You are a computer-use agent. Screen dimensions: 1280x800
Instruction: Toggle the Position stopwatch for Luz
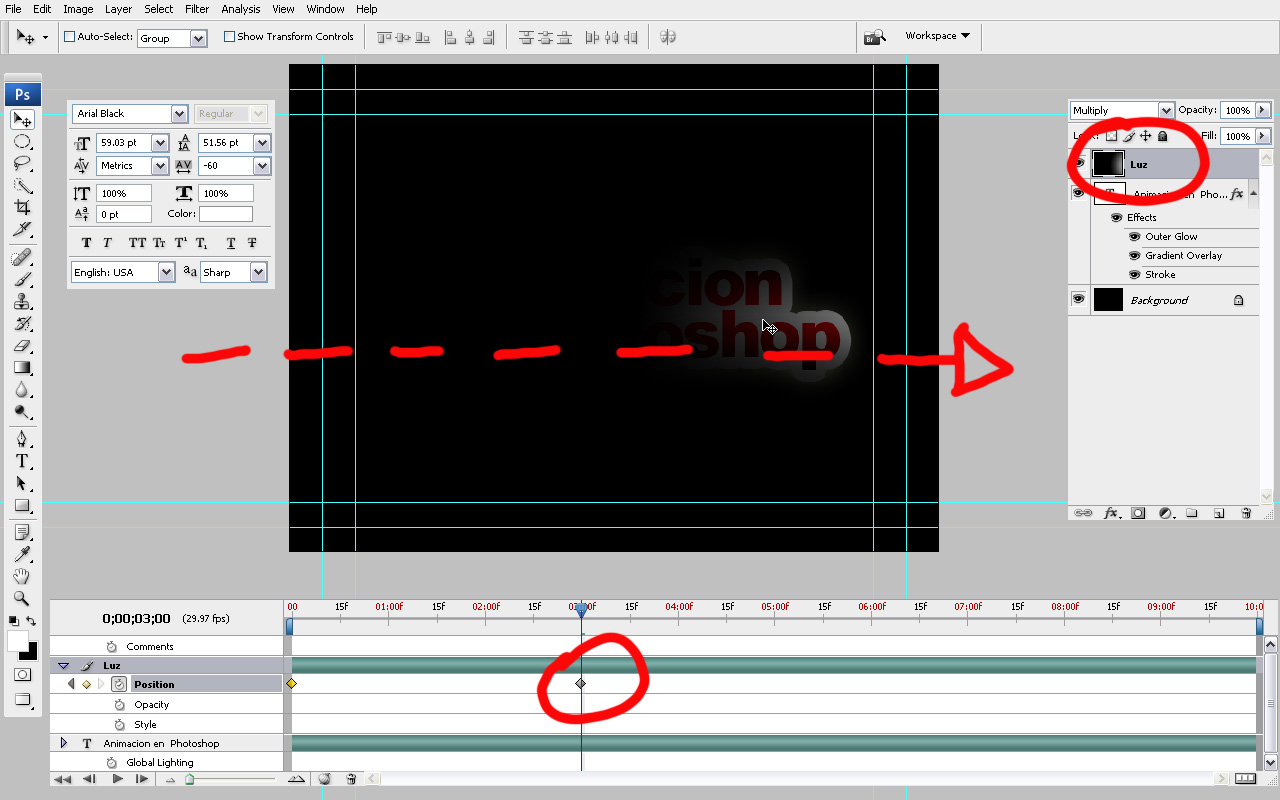pos(119,684)
